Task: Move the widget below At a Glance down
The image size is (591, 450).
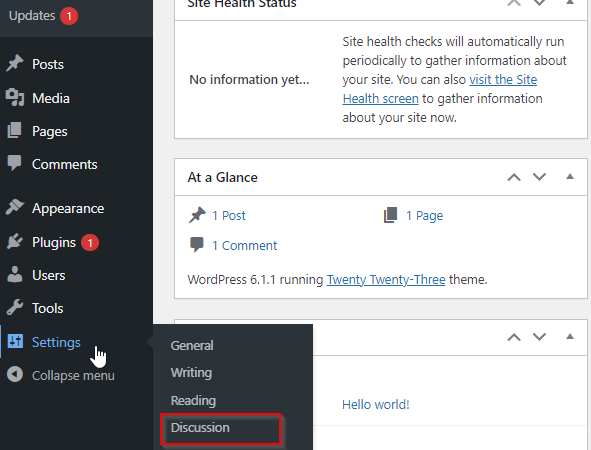Action: coord(539,337)
